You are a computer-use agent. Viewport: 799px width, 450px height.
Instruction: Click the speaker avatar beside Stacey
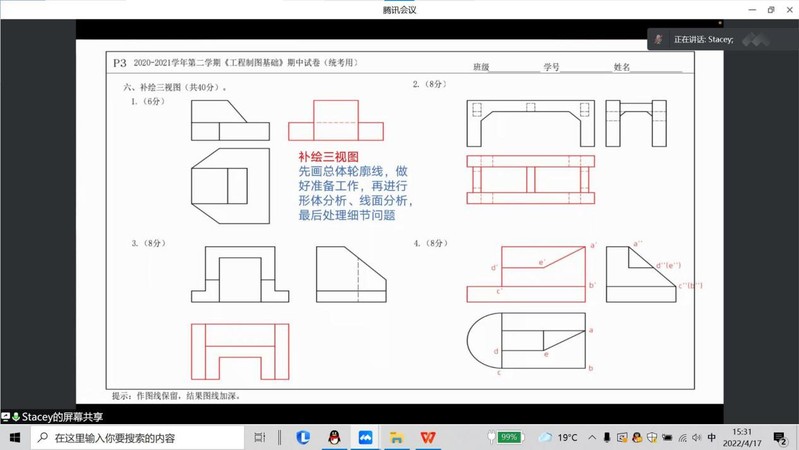(659, 40)
